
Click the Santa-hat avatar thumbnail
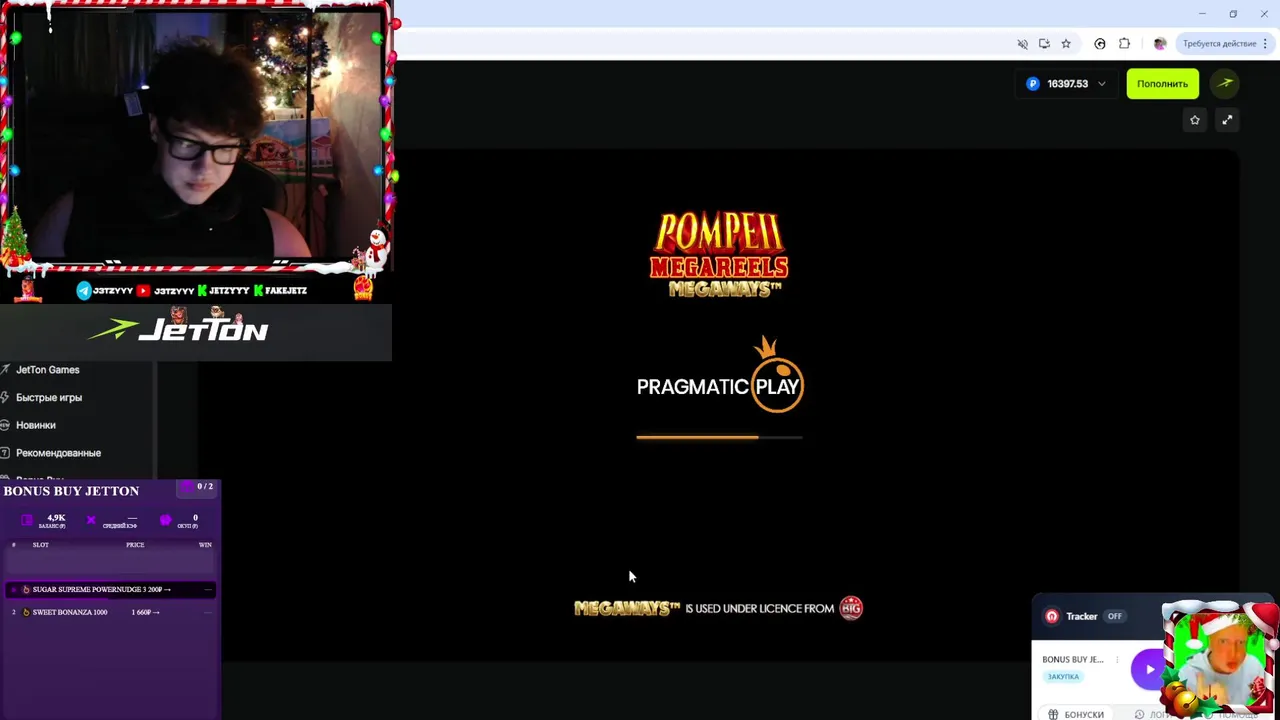(x=1220, y=660)
